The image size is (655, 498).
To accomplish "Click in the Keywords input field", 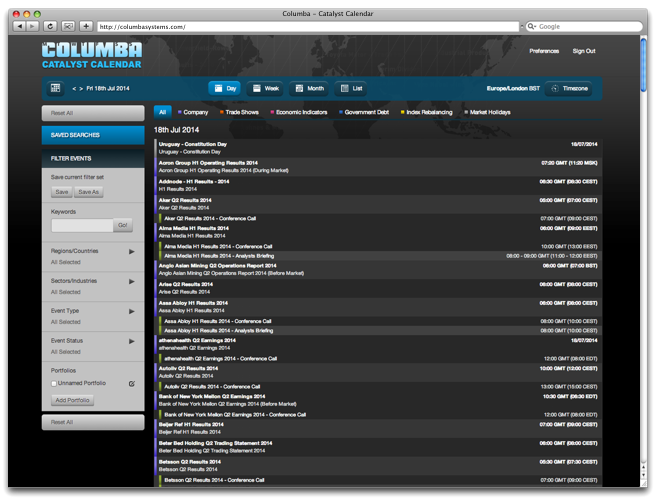I will (82, 225).
